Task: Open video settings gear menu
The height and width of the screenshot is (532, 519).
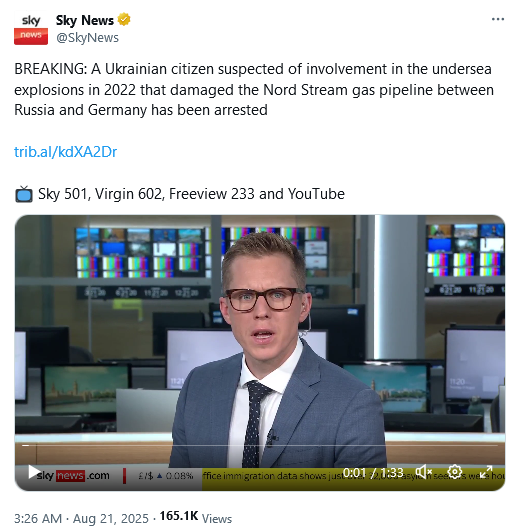Action: pyautogui.click(x=455, y=472)
